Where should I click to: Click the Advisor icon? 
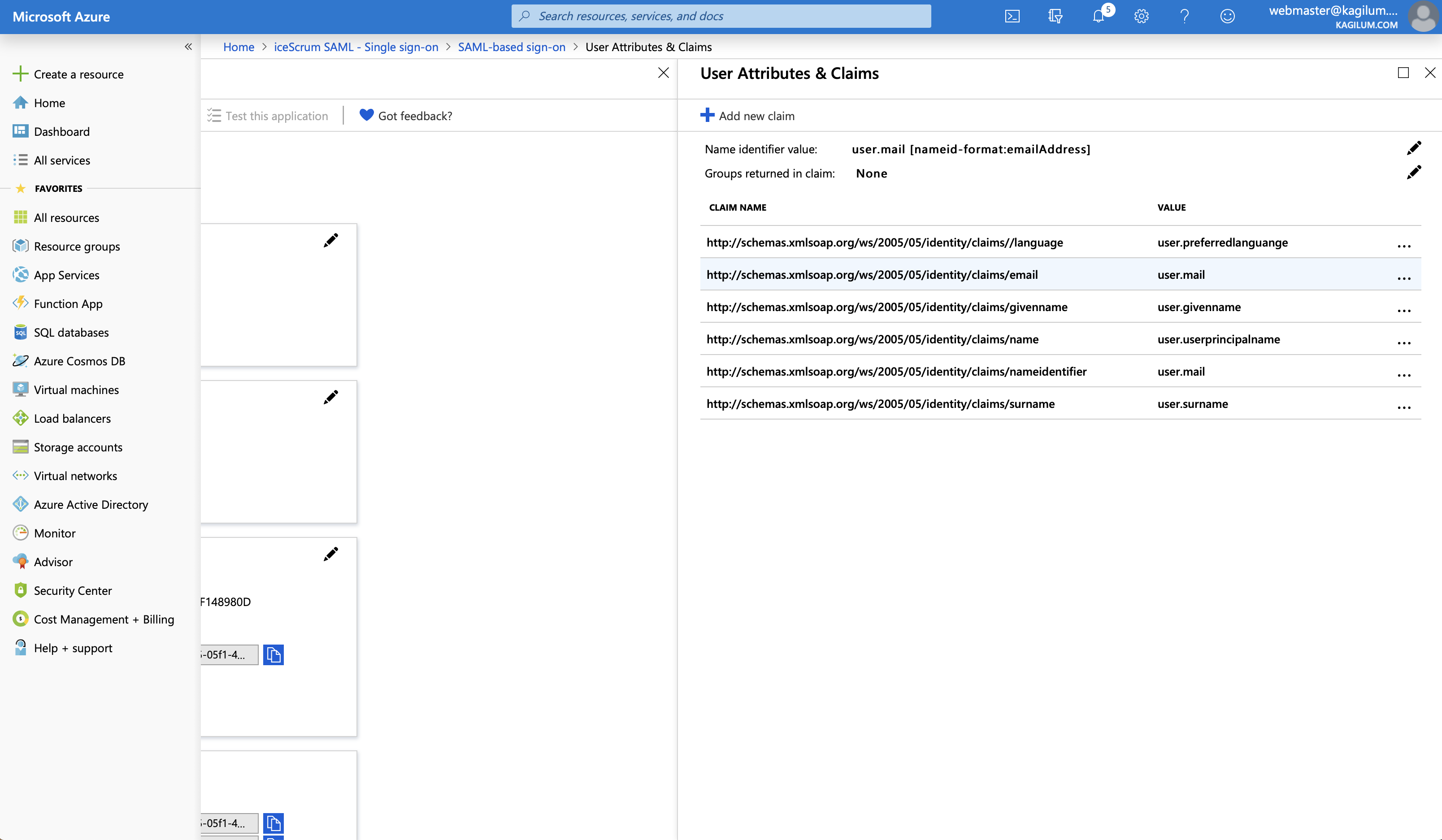(x=21, y=562)
